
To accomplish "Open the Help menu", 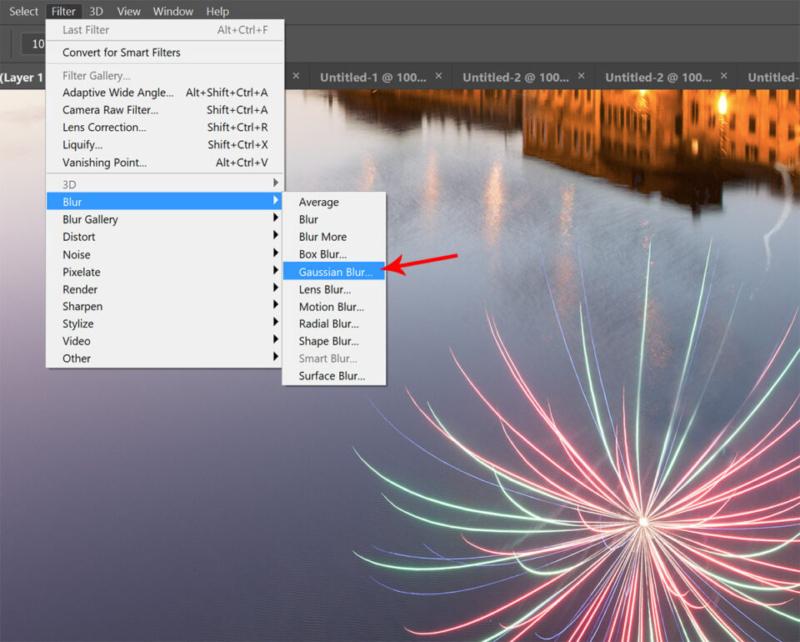I will (x=217, y=11).
